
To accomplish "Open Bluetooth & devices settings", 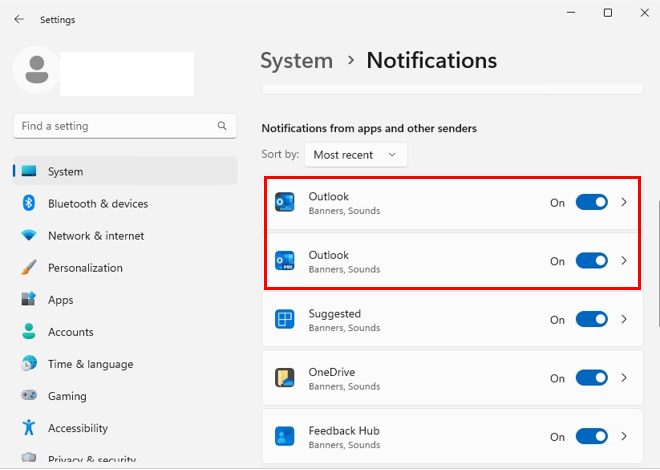I will click(125, 204).
